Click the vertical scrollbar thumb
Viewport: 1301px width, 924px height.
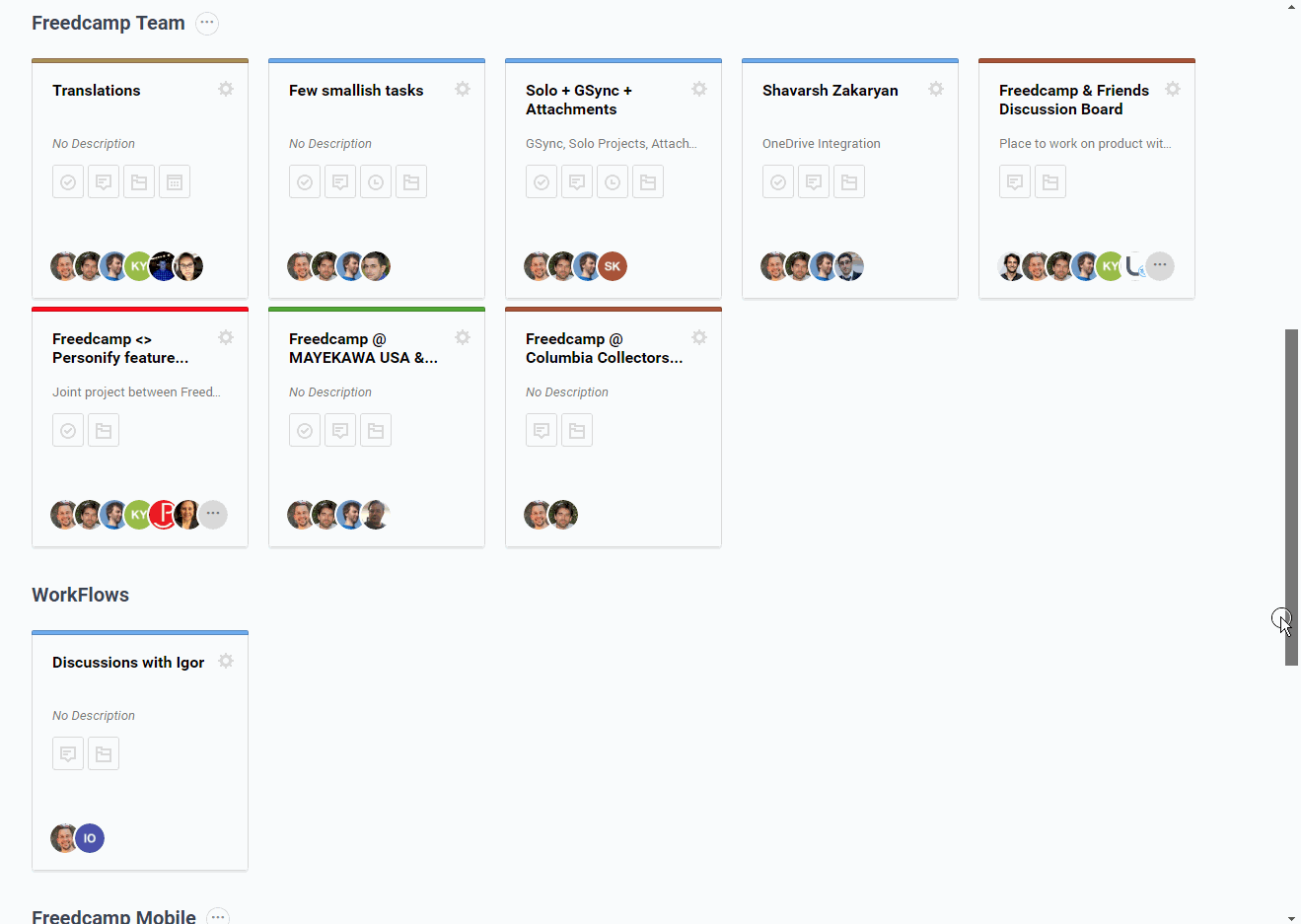(x=1291, y=497)
